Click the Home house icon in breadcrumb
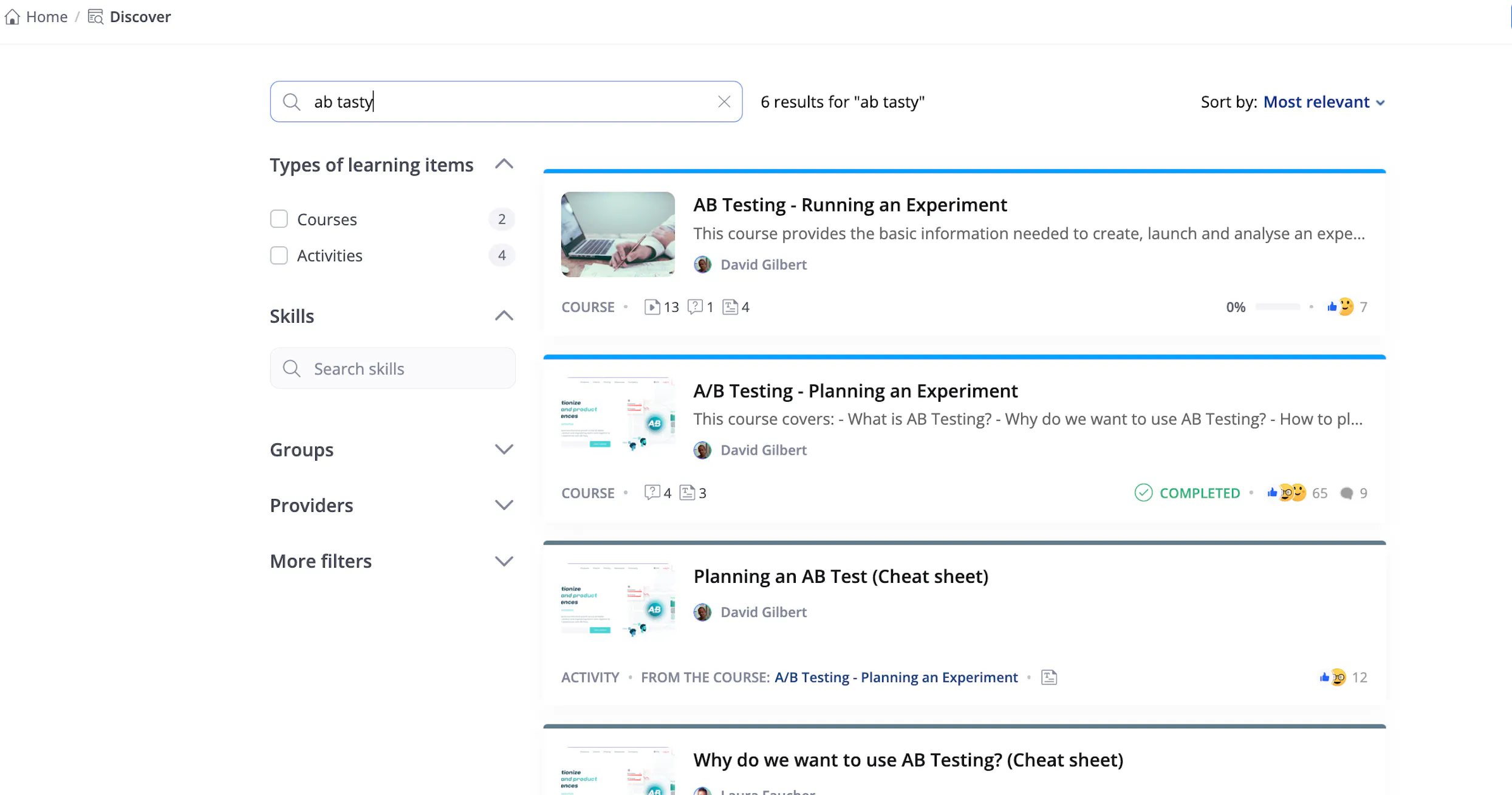 point(12,16)
